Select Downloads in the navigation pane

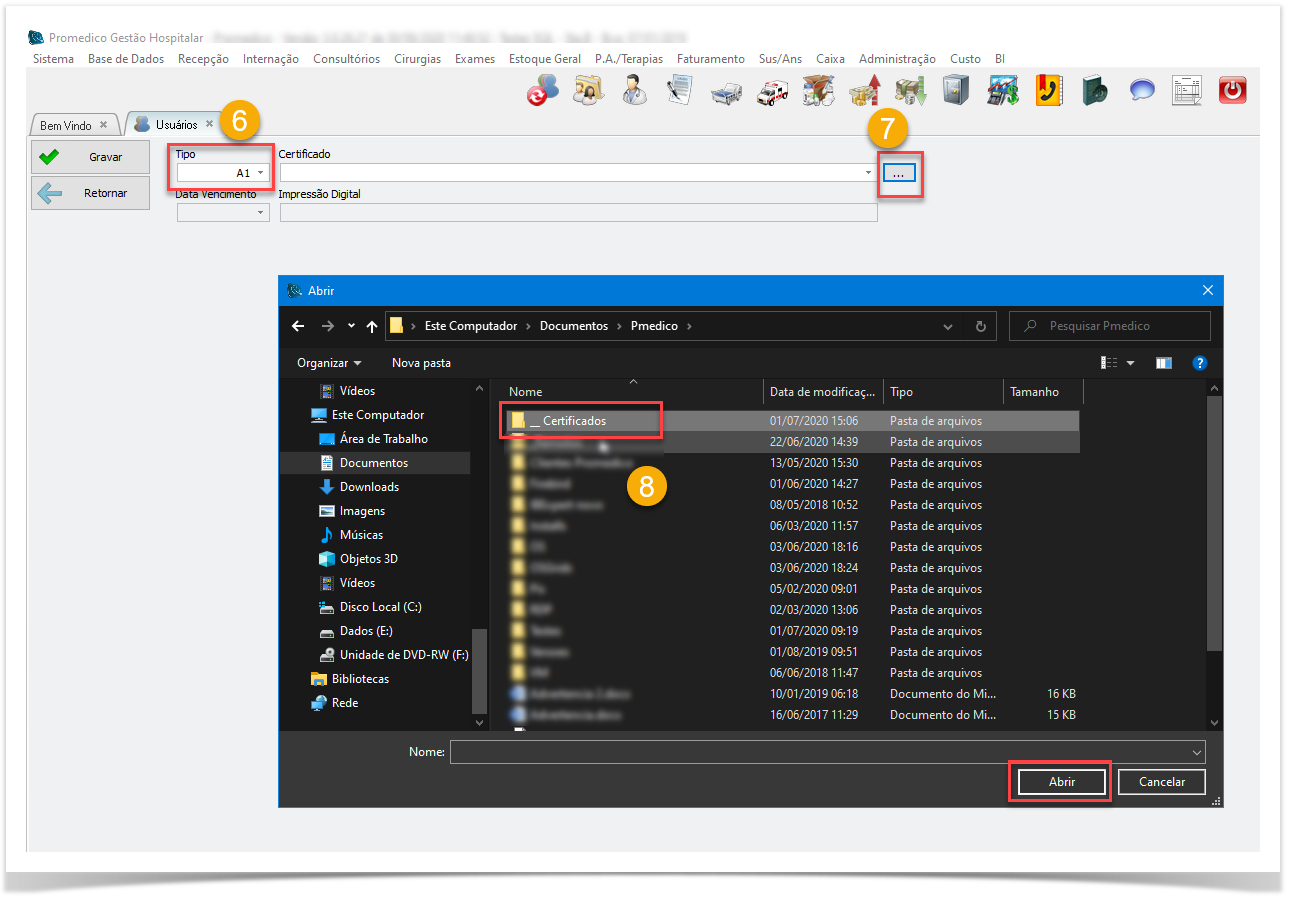(369, 487)
